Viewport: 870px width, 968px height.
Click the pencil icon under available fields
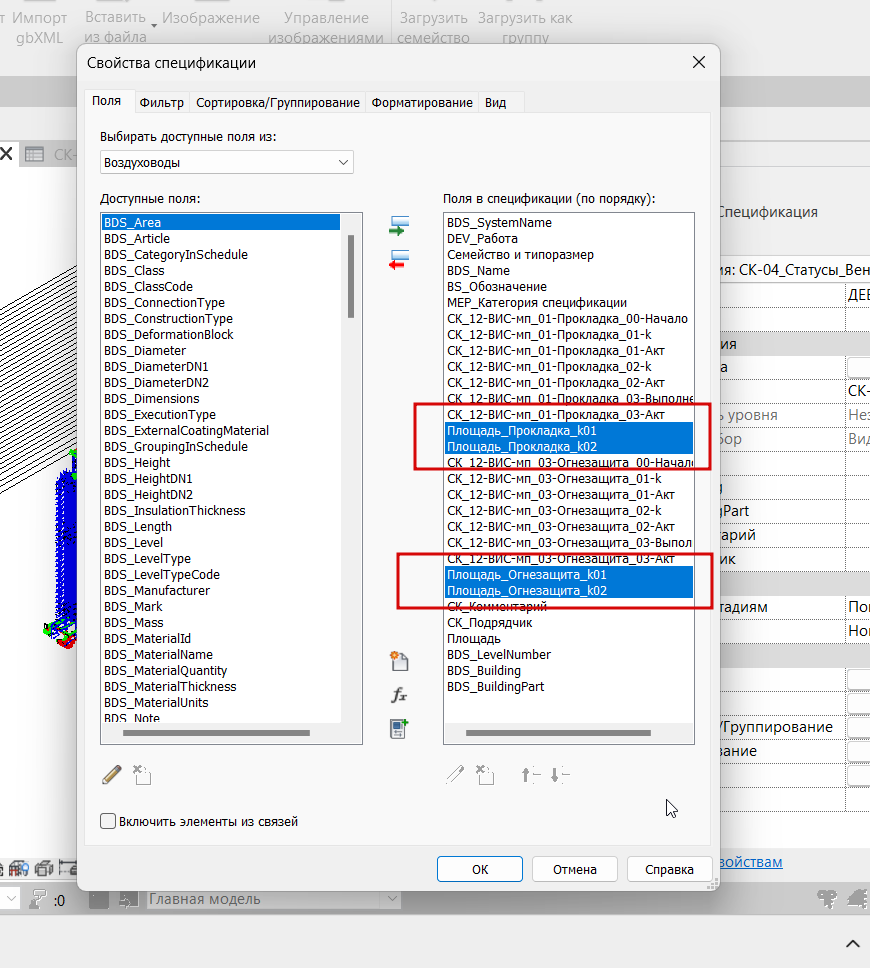tap(112, 774)
